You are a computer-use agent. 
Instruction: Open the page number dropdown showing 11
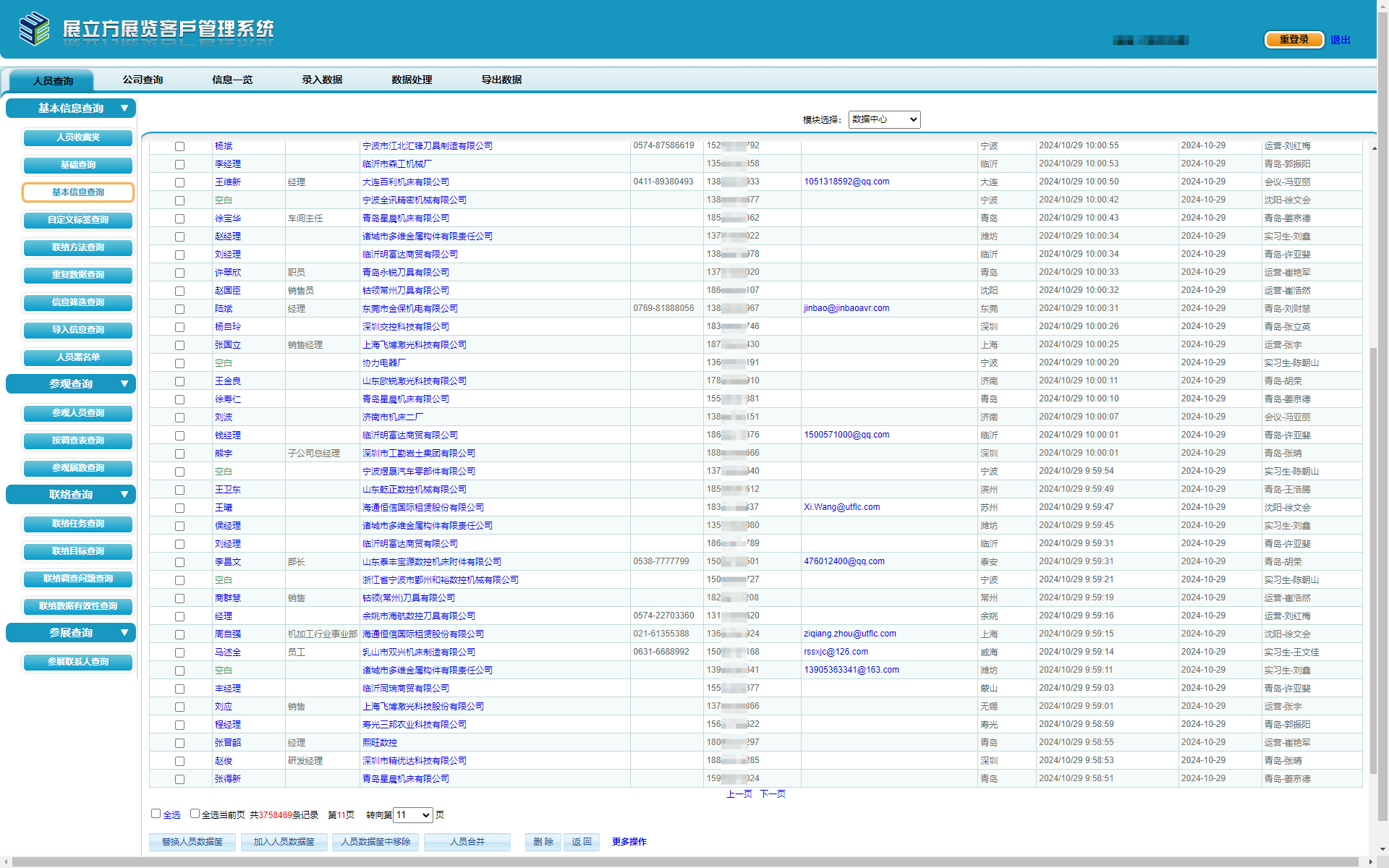point(412,815)
